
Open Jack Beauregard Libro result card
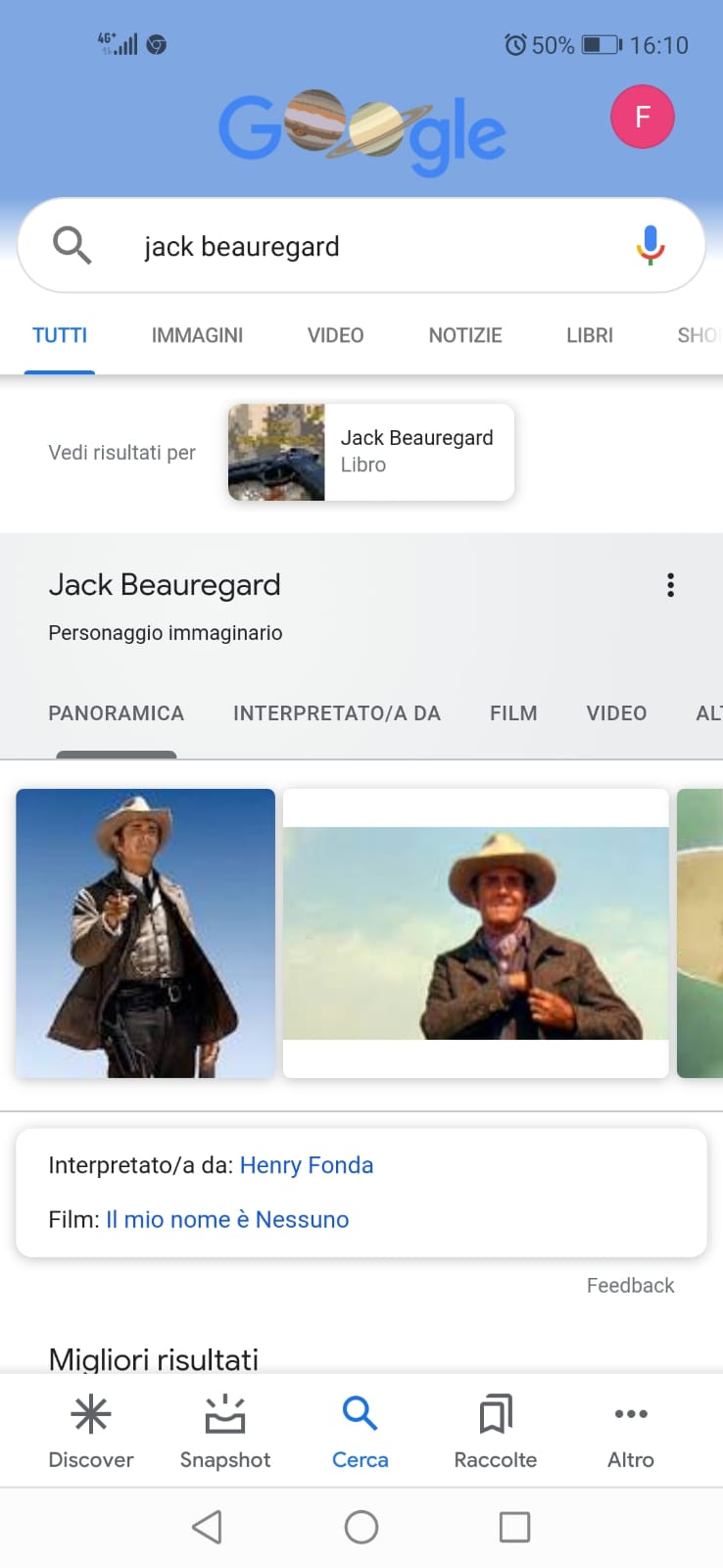[x=371, y=452]
